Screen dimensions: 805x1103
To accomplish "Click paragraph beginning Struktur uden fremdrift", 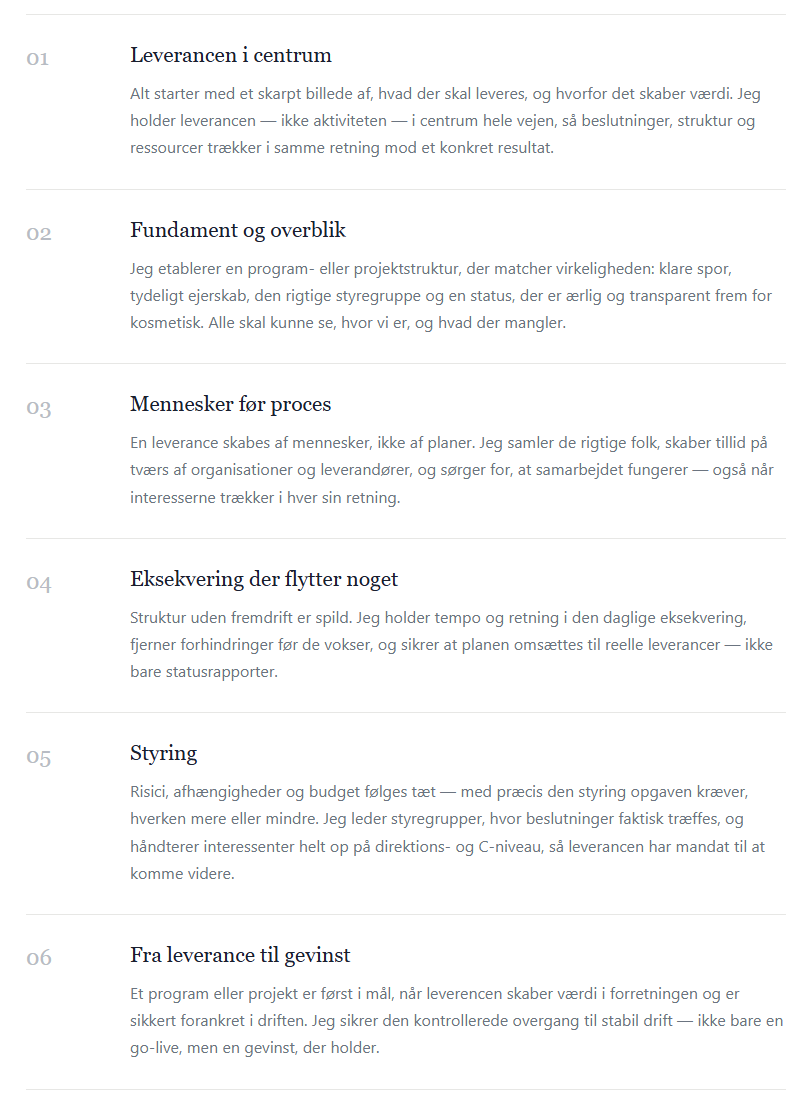I will [x=451, y=645].
